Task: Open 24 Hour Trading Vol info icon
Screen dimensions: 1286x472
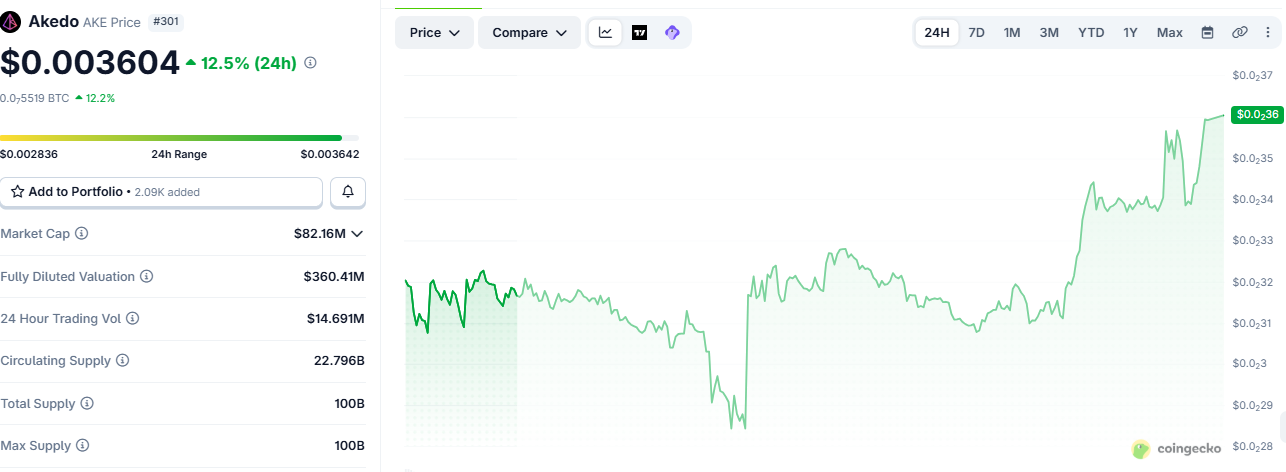Action: 132,318
